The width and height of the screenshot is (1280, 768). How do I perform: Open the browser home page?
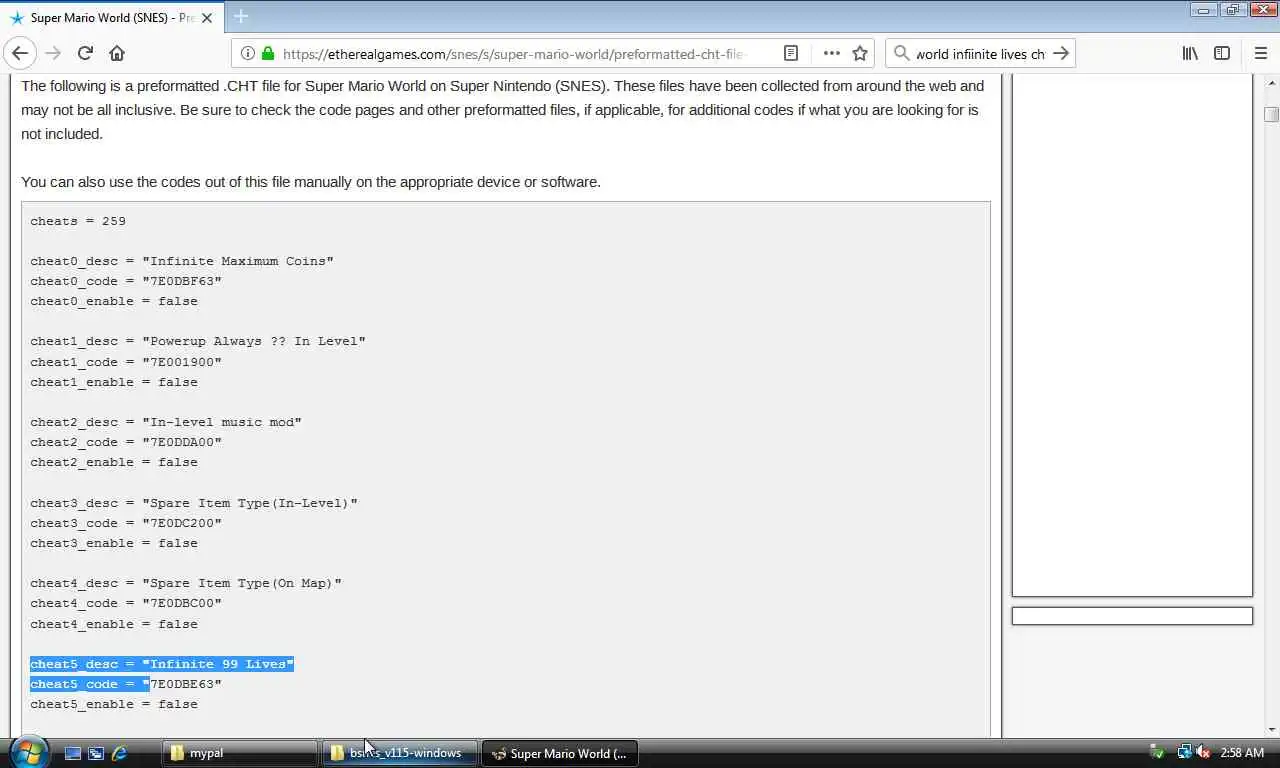coord(117,53)
